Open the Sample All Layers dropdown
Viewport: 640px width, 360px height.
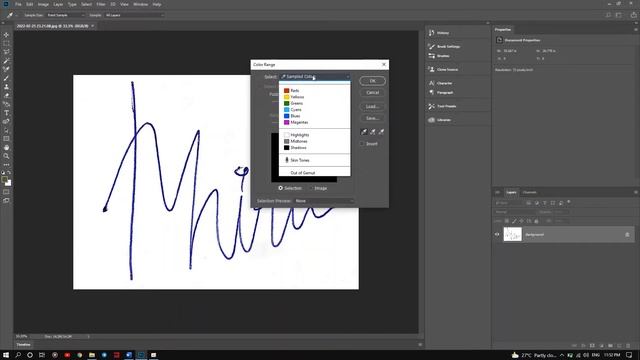click(134, 15)
